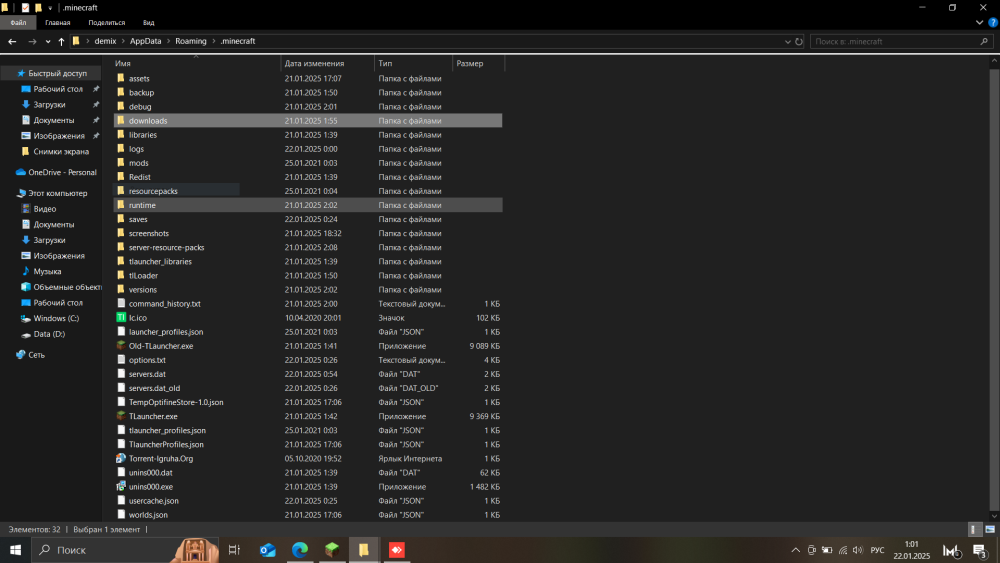1000x563 pixels.
Task: Click the lc.ico green icon
Action: (121, 318)
